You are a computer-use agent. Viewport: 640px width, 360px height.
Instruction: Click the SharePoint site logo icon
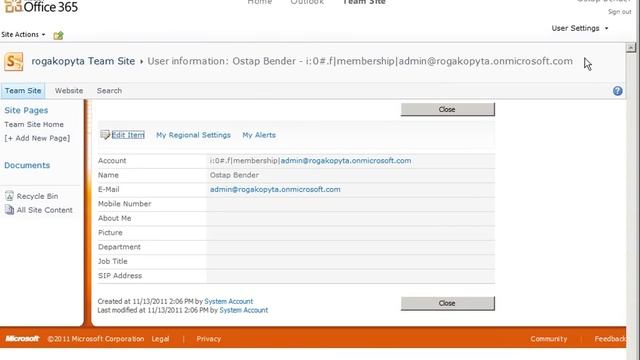pyautogui.click(x=14, y=62)
